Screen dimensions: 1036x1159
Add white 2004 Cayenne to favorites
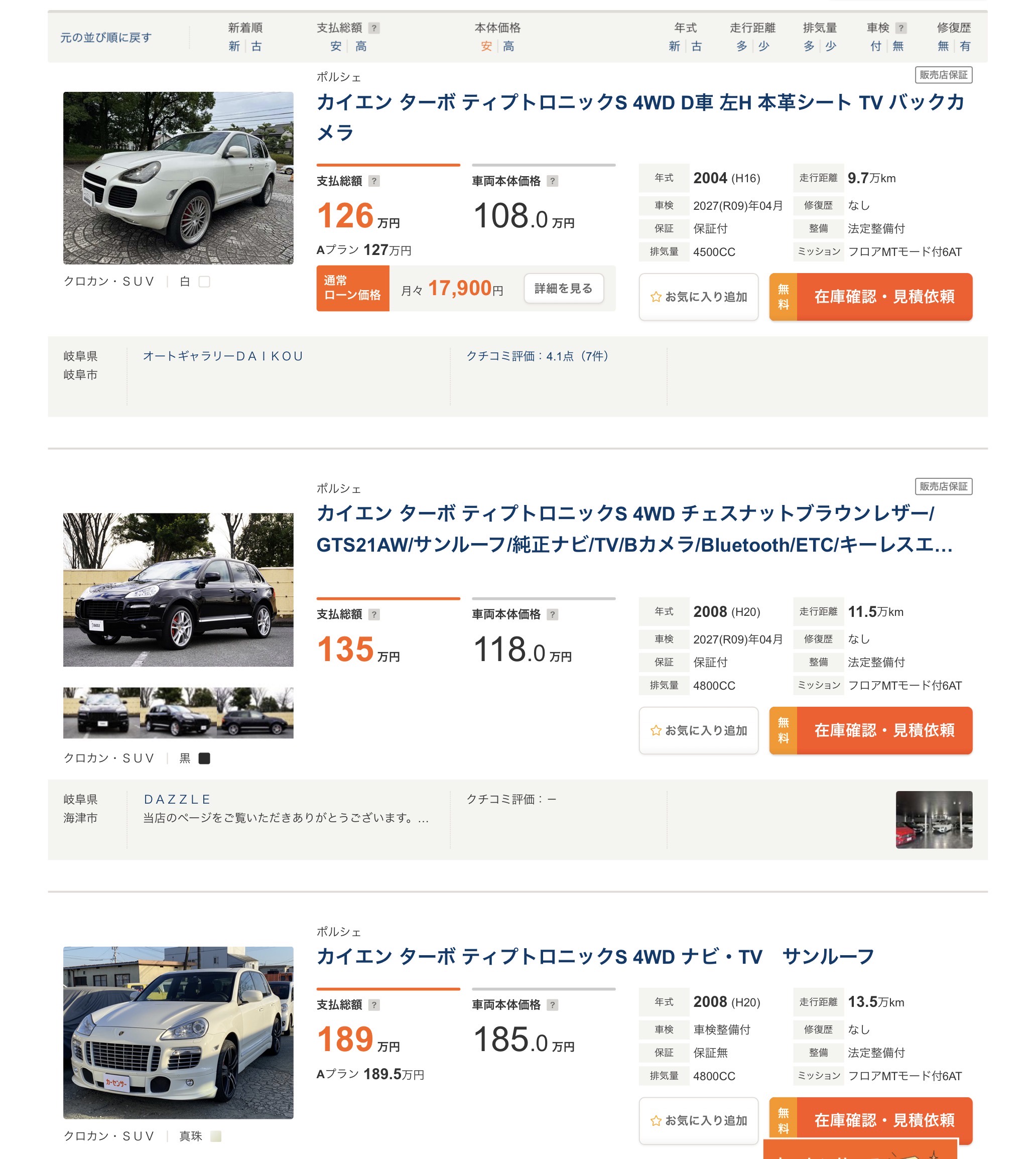click(698, 297)
